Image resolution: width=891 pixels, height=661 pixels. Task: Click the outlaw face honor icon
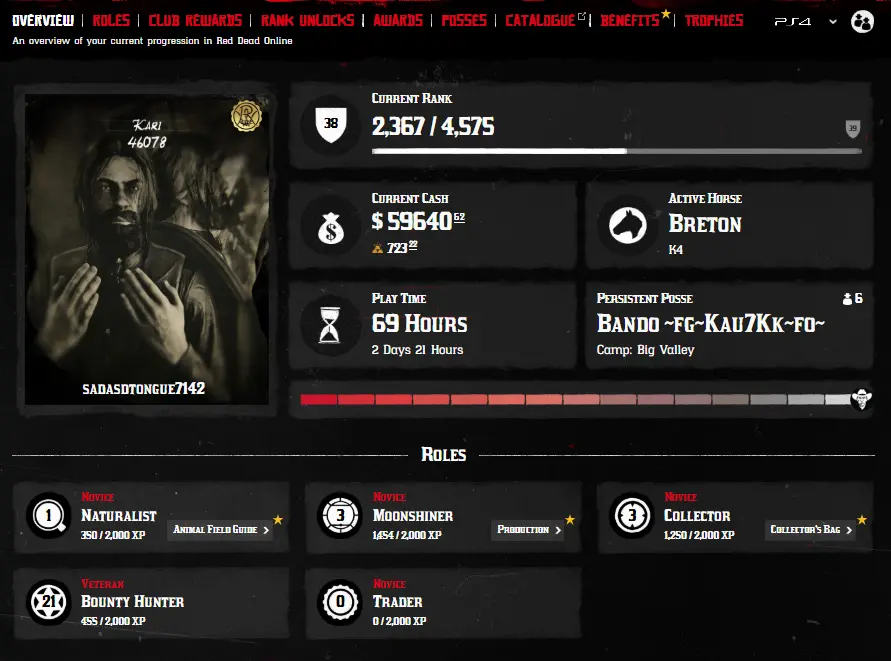pyautogui.click(x=861, y=398)
